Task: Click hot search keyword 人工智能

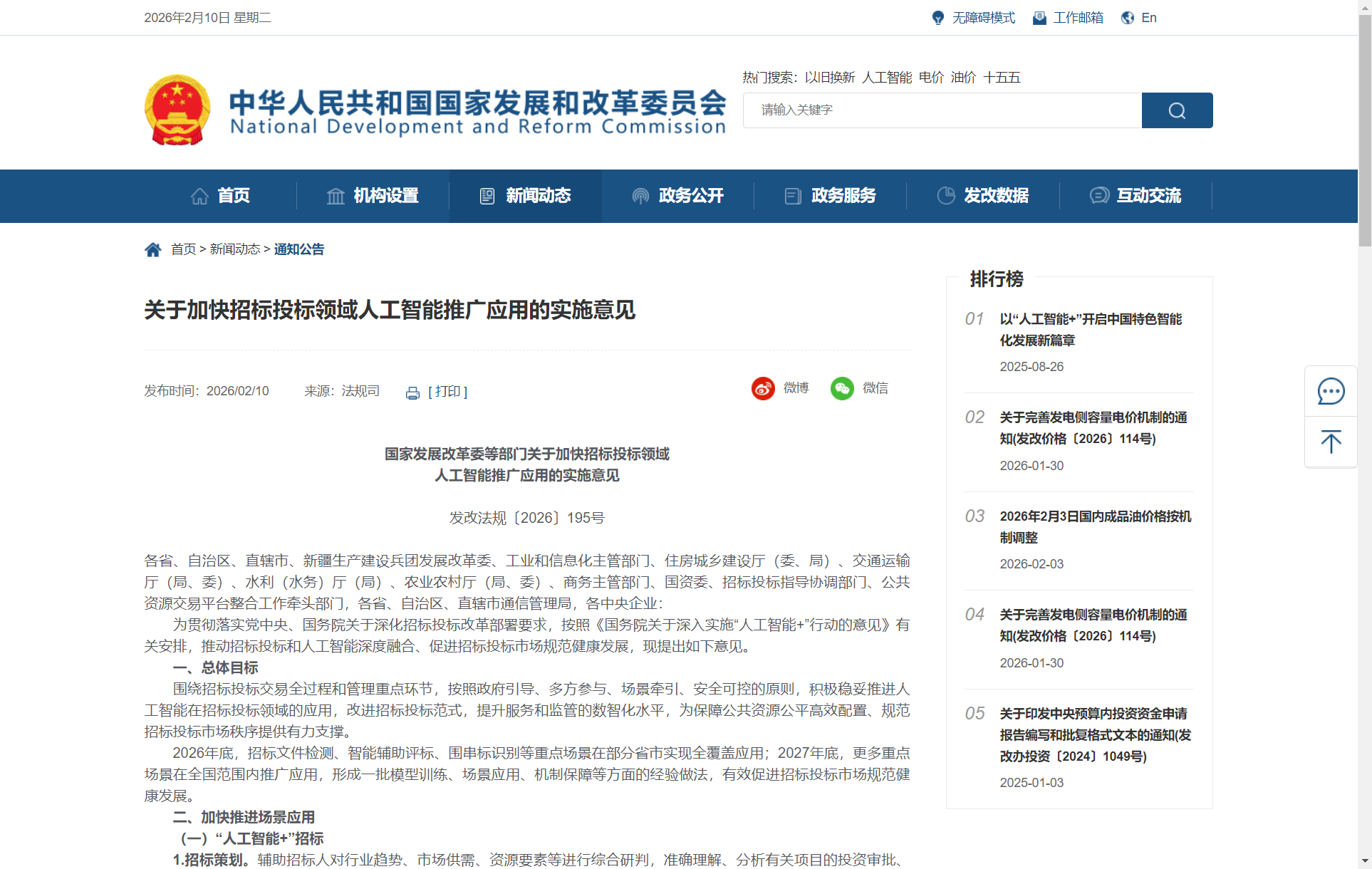Action: (886, 78)
